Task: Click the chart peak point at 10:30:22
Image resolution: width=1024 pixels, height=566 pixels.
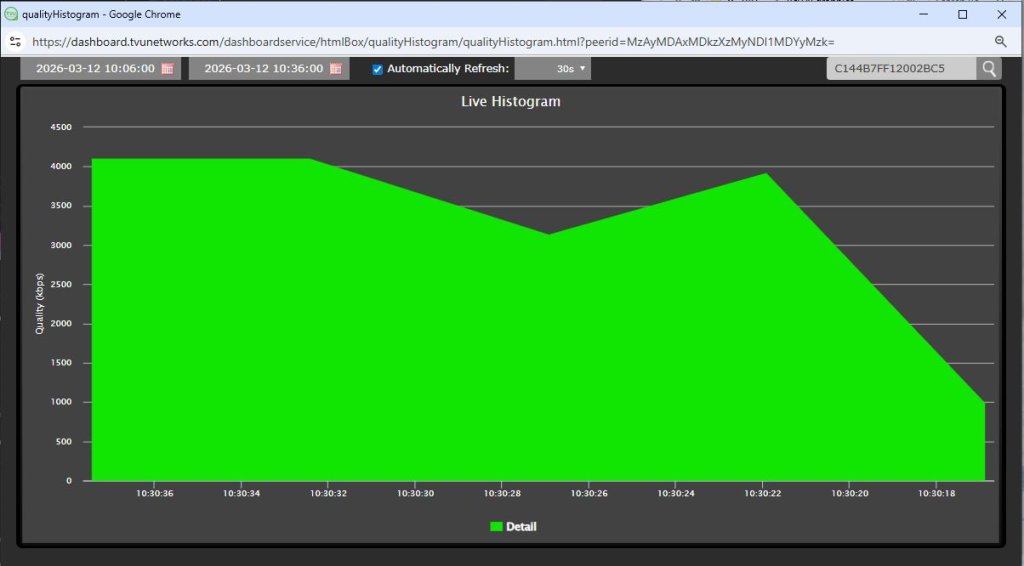Action: pos(765,173)
